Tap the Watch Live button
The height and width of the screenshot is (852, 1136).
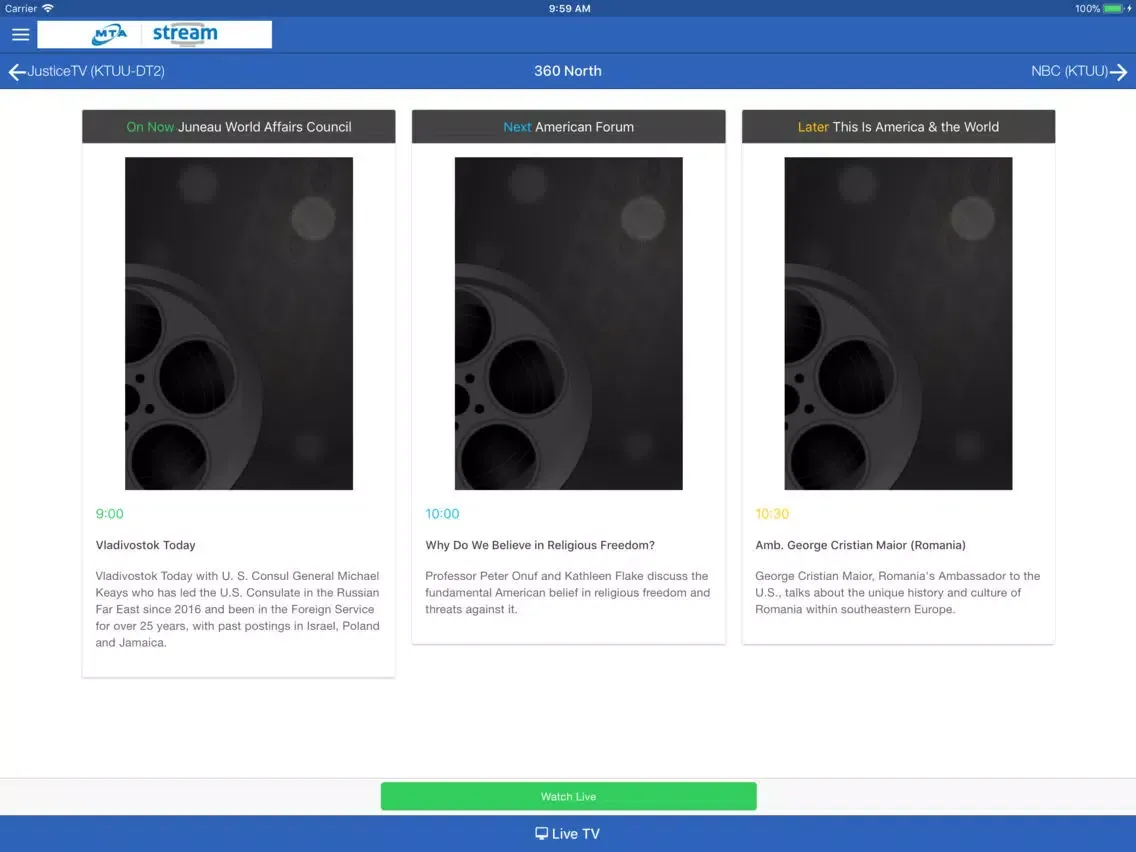[569, 796]
